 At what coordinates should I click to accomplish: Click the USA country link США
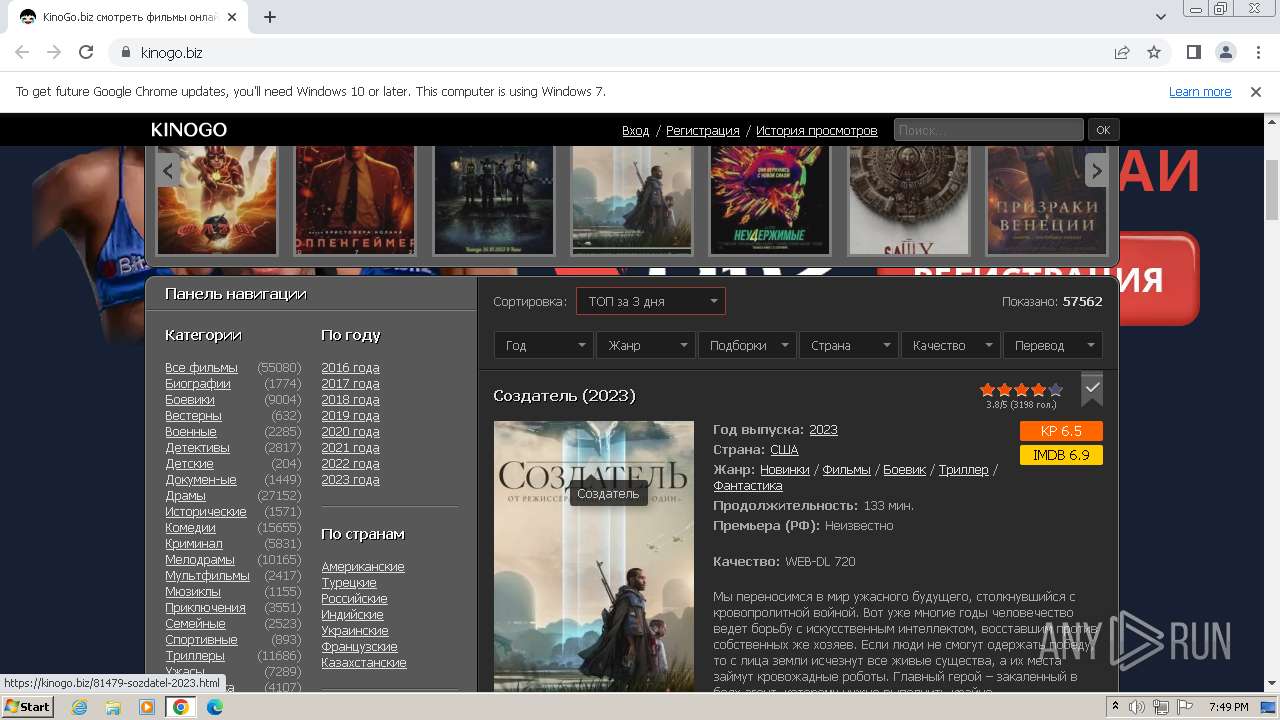click(784, 450)
